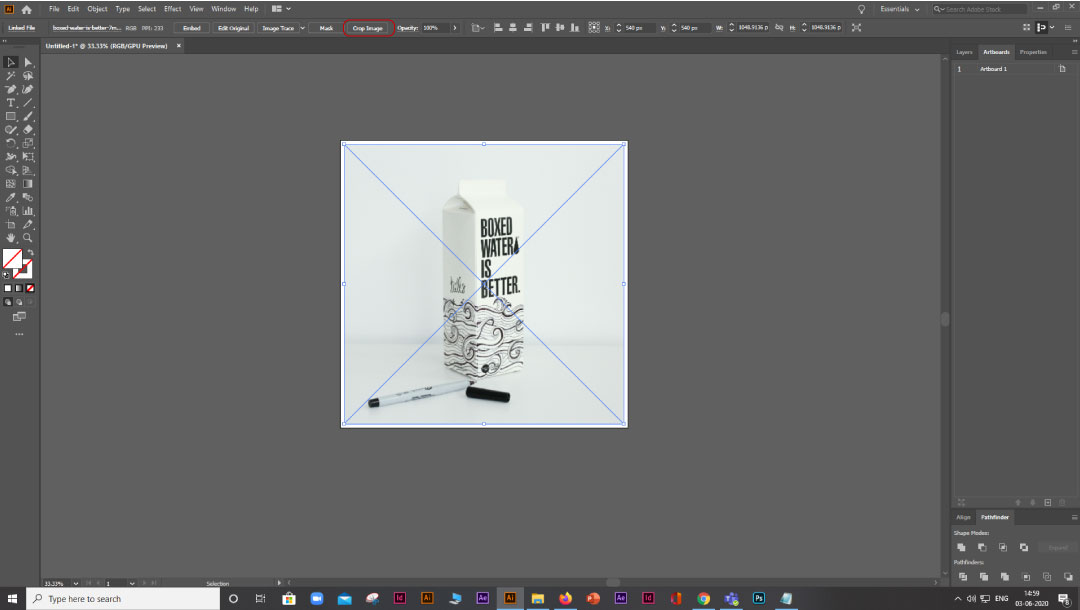1080x610 pixels.
Task: Open the Arrange Documents dropdown
Action: point(280,9)
